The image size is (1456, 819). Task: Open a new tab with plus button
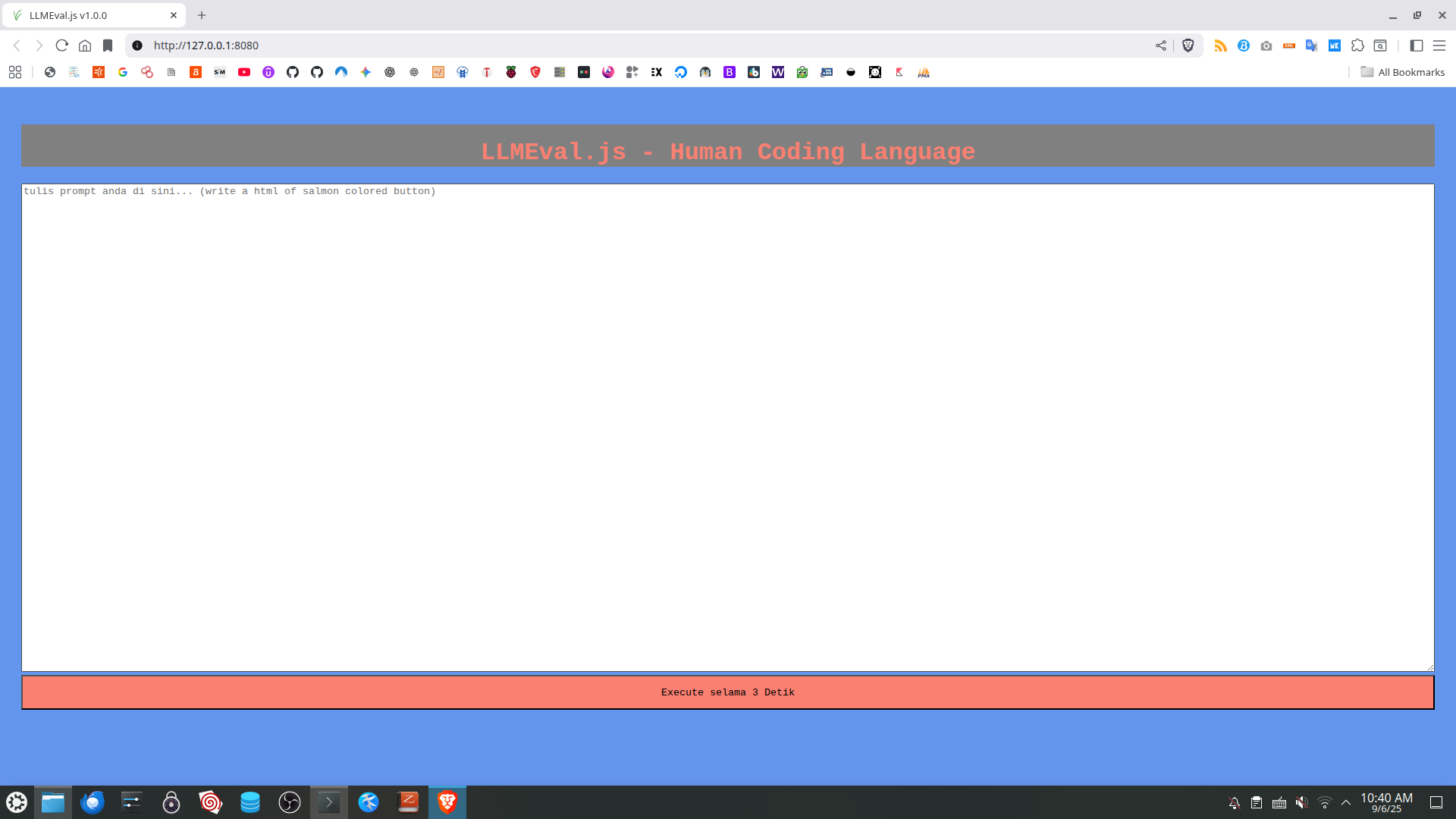click(x=202, y=15)
